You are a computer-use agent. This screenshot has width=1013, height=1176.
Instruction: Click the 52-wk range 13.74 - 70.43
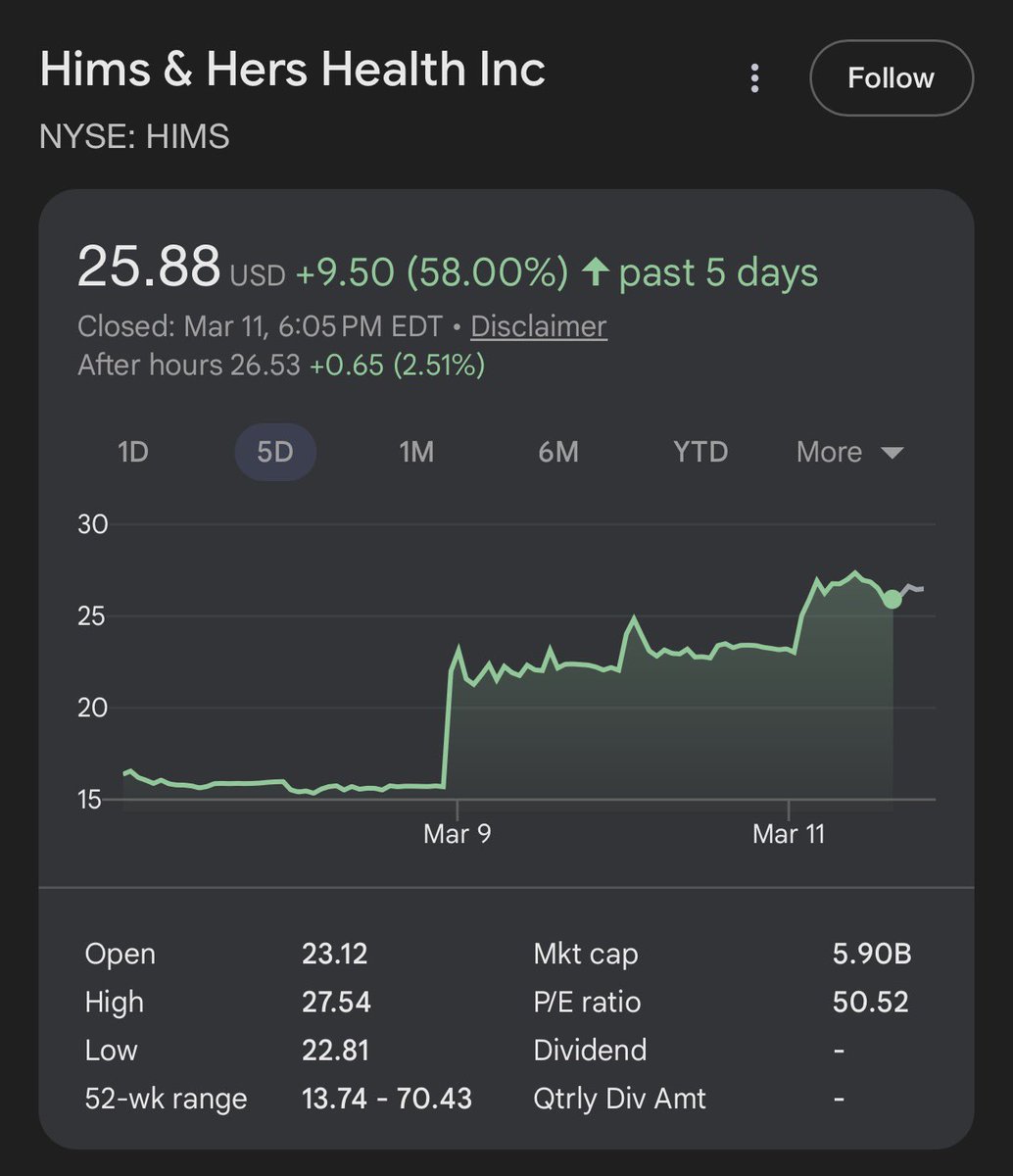(x=387, y=1099)
